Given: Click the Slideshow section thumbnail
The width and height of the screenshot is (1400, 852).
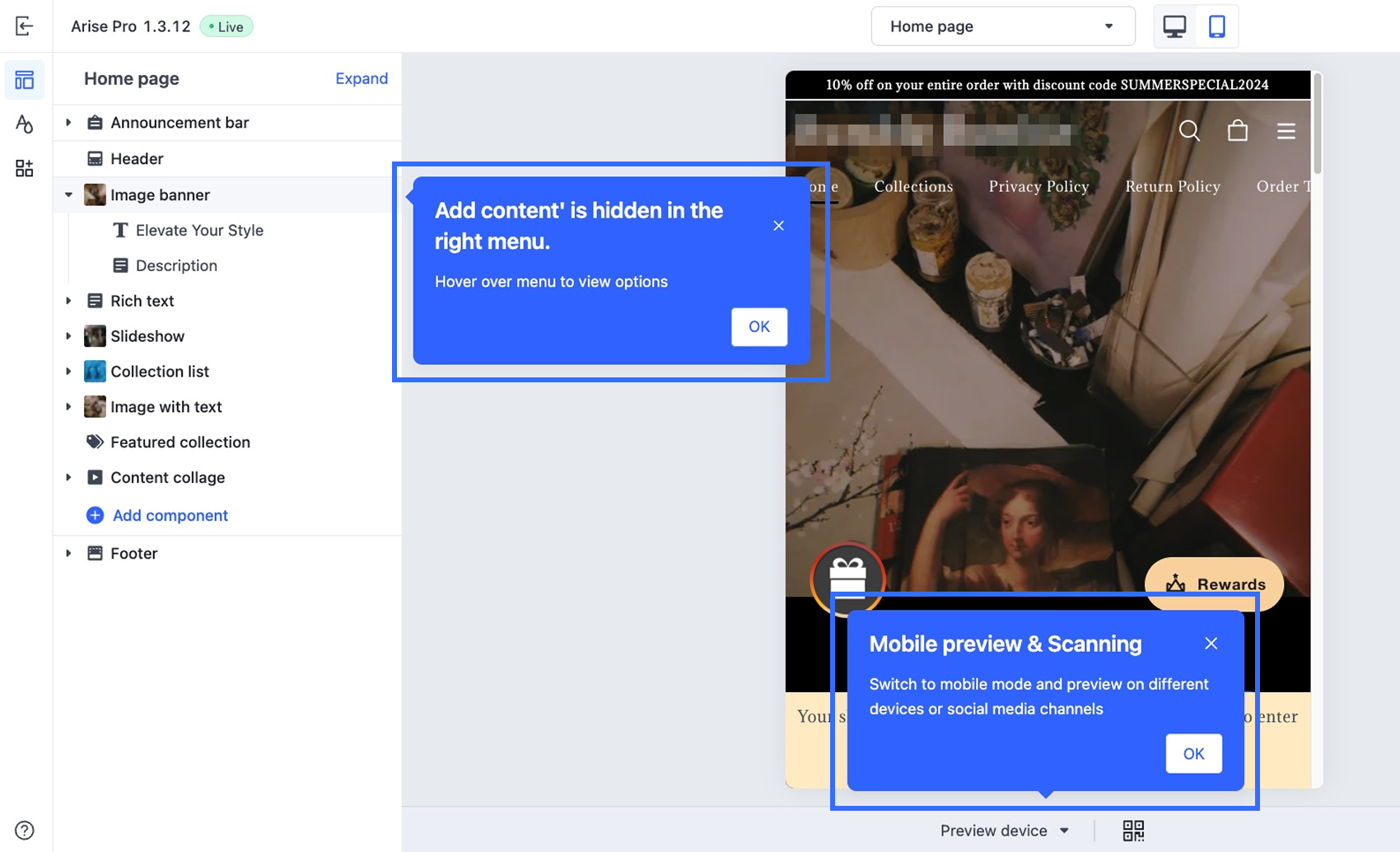Looking at the screenshot, I should 96,336.
